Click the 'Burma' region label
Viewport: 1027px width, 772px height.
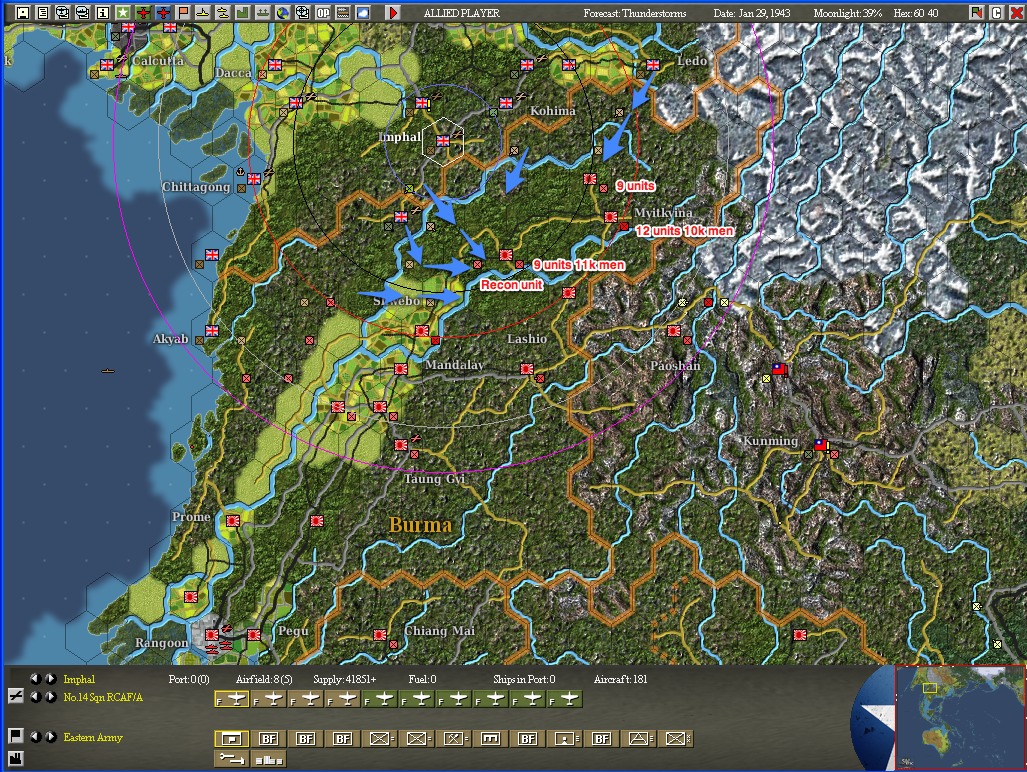pyautogui.click(x=420, y=524)
